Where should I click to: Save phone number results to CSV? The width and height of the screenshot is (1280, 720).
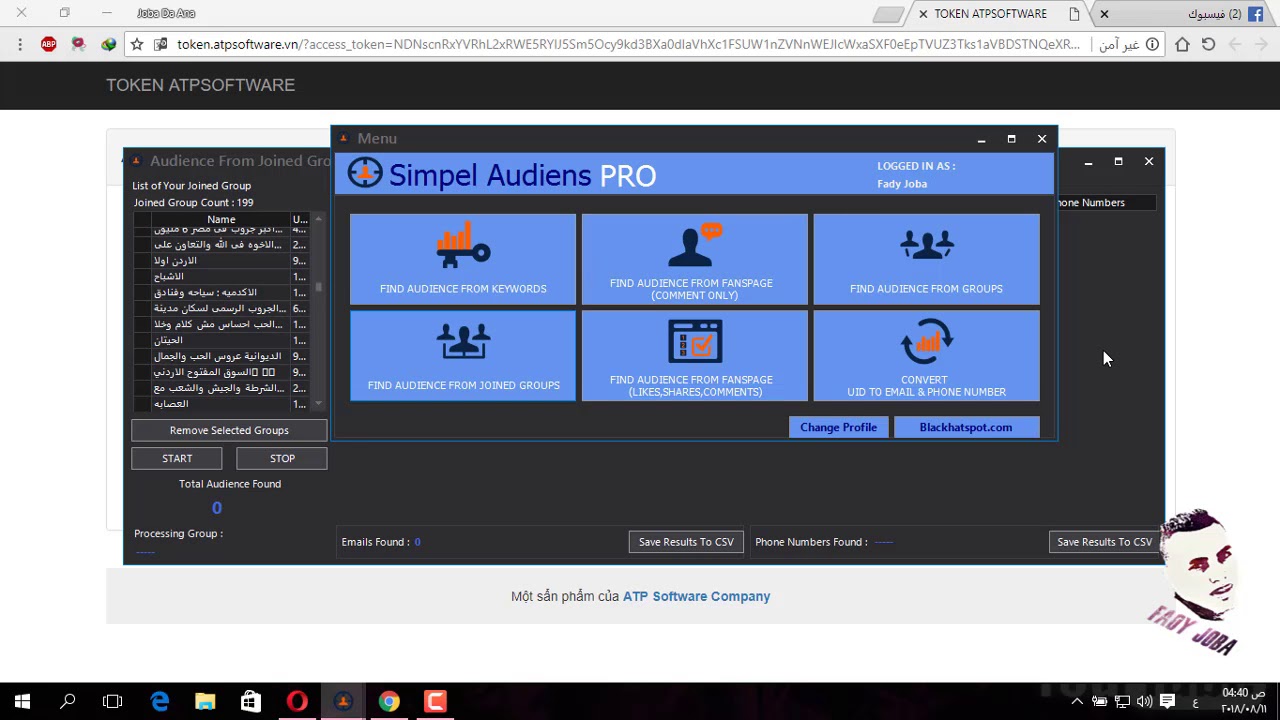1104,542
